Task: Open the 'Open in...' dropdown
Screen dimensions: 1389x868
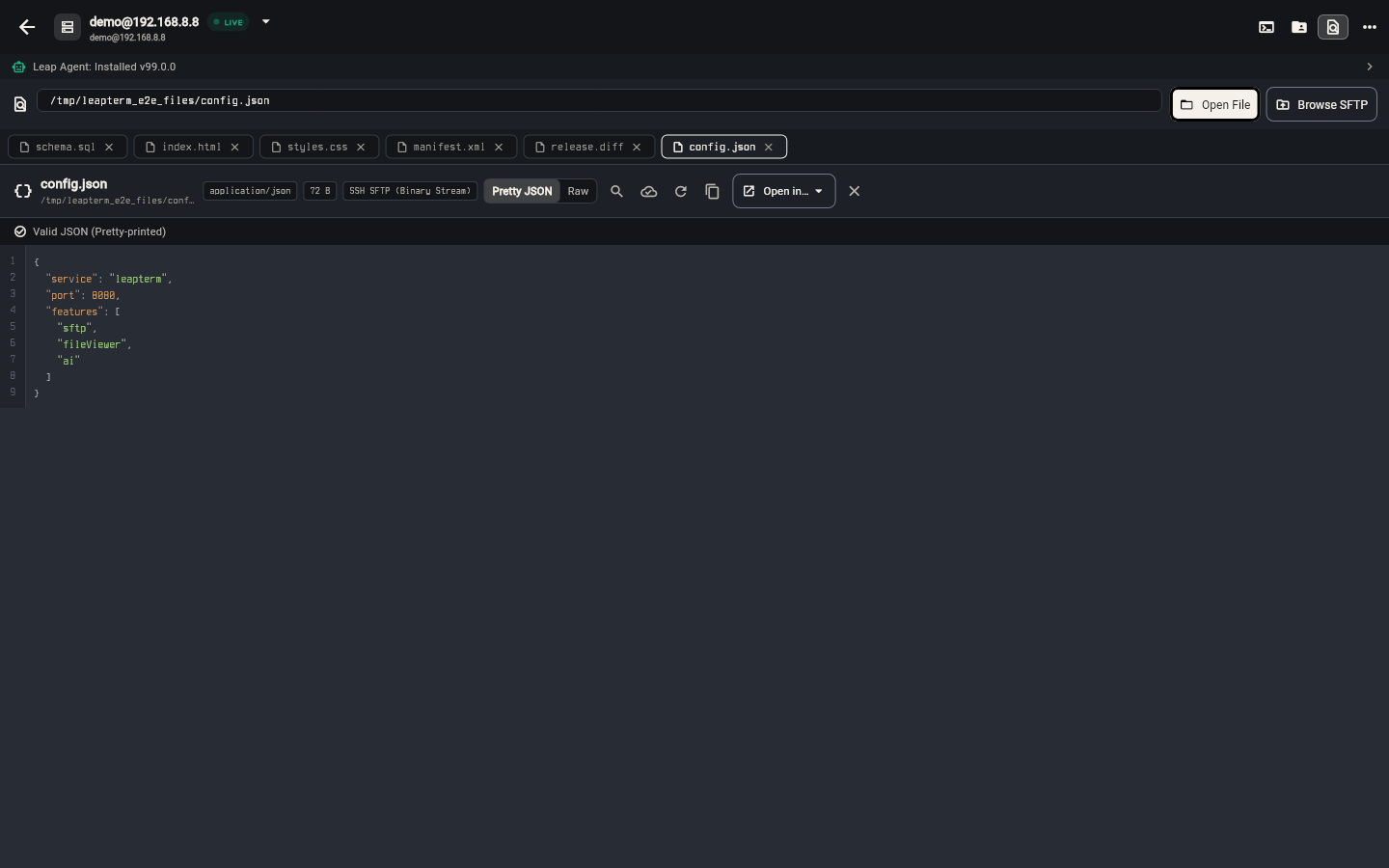Action: point(784,191)
